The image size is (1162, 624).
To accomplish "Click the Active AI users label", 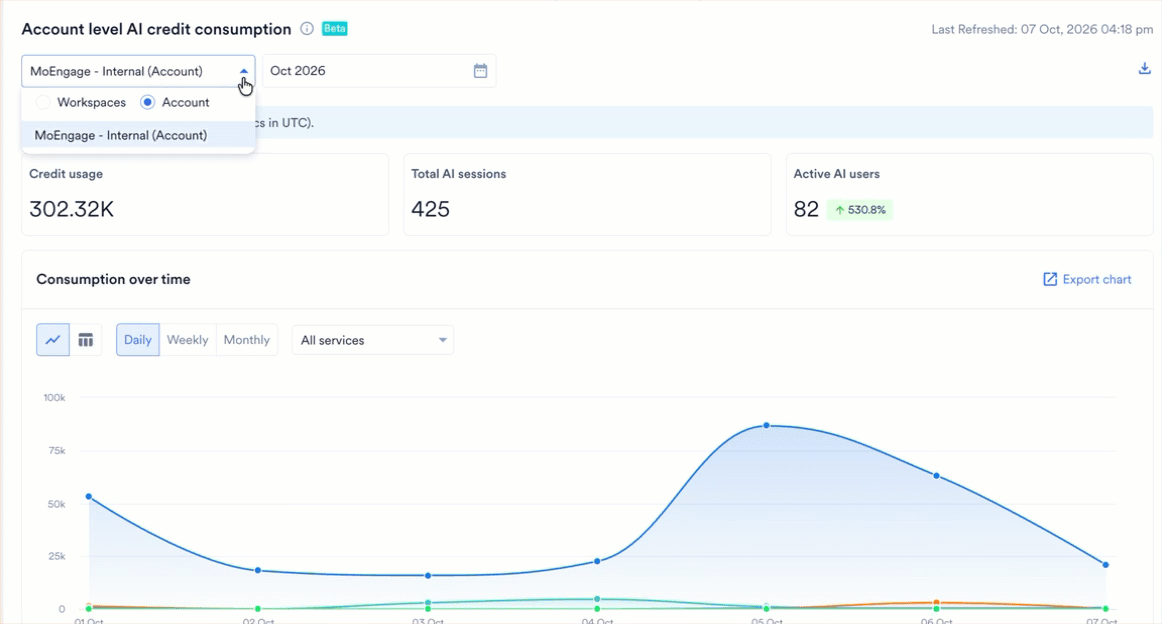I will pos(837,174).
